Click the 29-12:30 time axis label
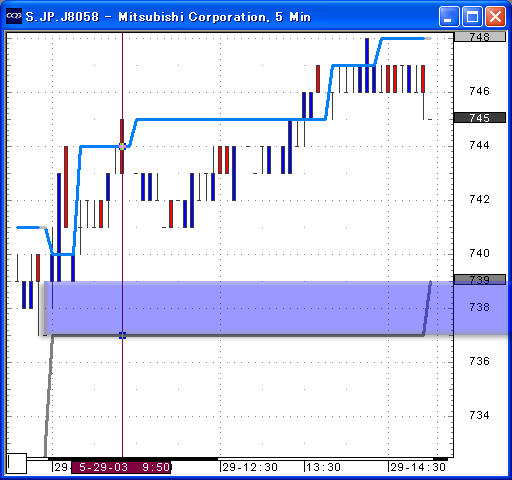512x480 pixels. 250,467
